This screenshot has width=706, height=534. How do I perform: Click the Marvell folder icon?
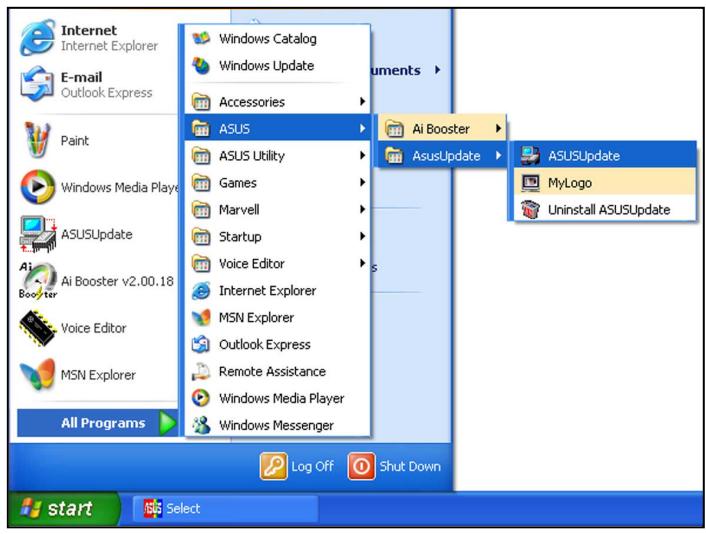point(201,210)
